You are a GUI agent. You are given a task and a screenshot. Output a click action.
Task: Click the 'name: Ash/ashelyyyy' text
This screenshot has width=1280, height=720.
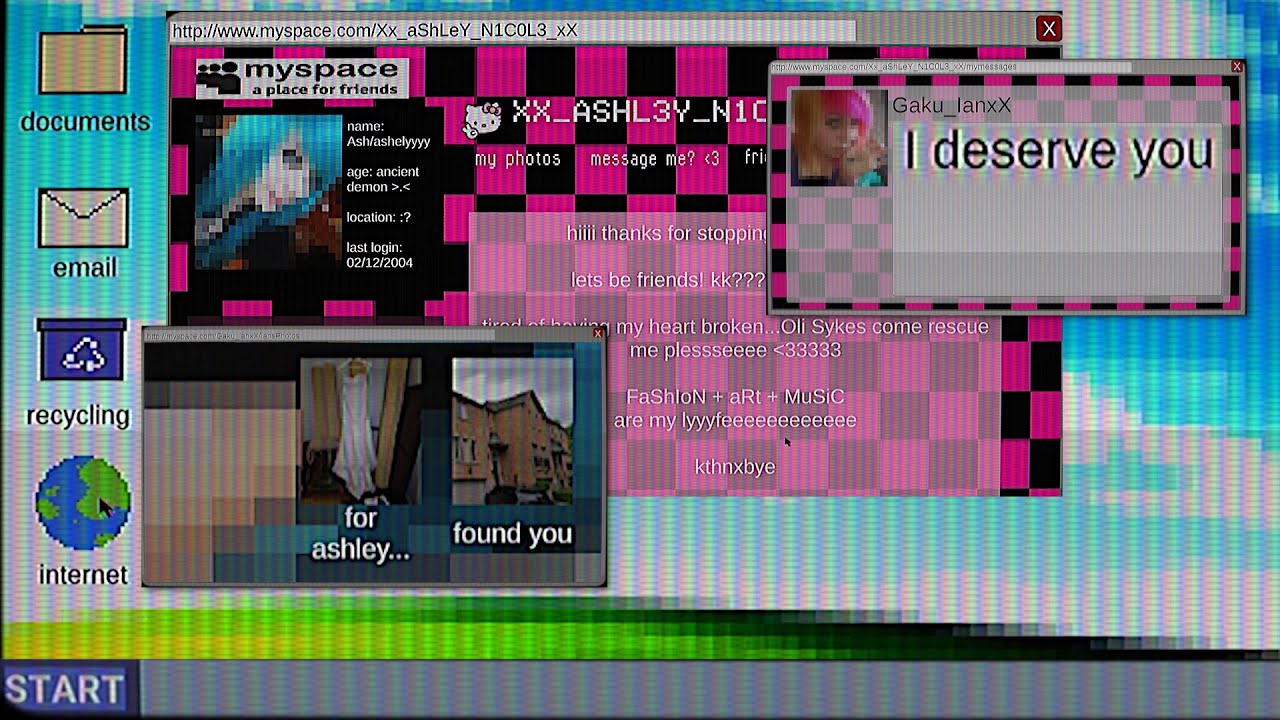pyautogui.click(x=388, y=134)
